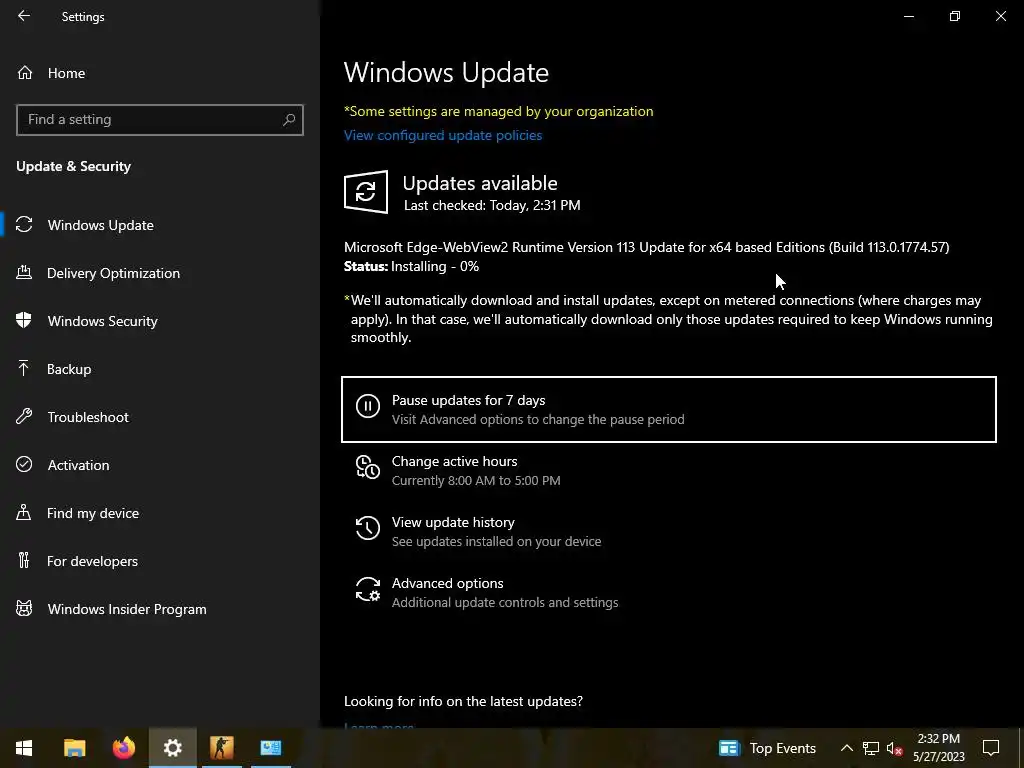Click the Advanced options gear-sync icon
The height and width of the screenshot is (768, 1024).
(x=368, y=589)
